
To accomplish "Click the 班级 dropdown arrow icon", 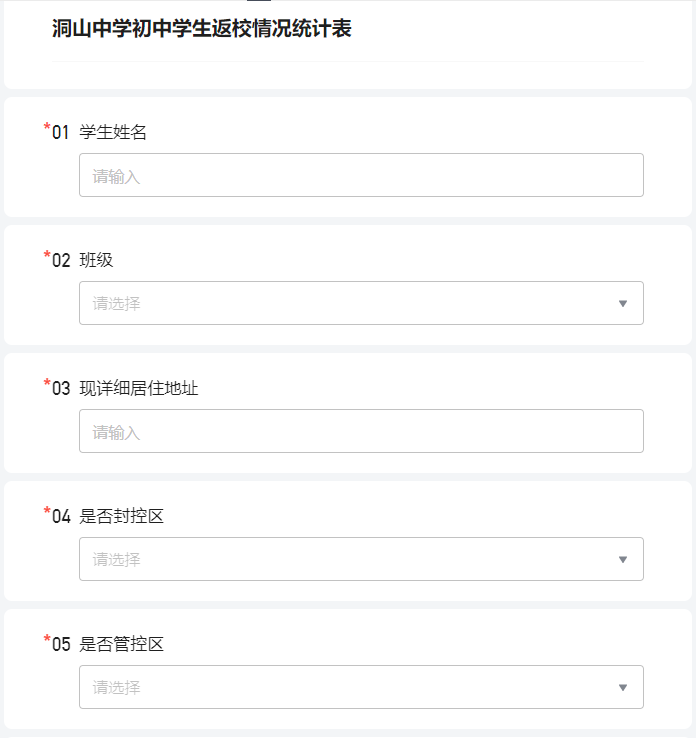I will point(623,304).
